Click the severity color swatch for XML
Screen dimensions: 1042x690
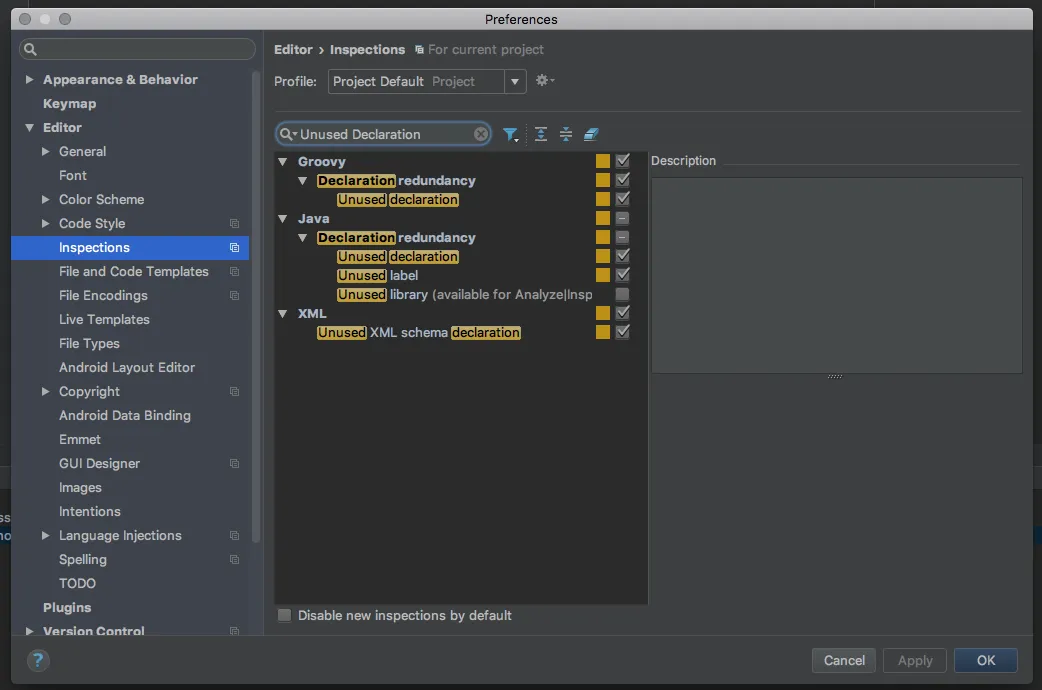602,313
